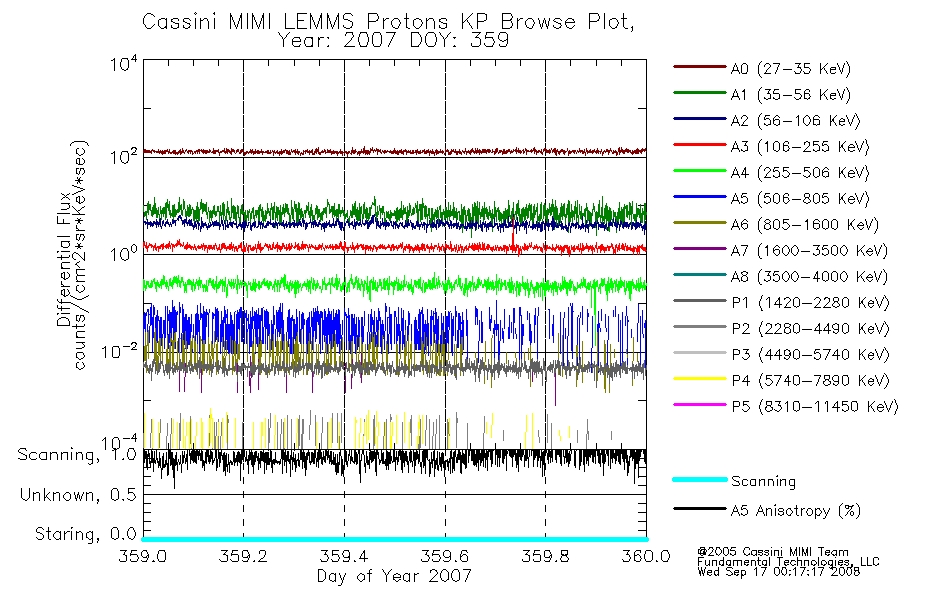Click the black A5 Anisotropy legend swatch
The height and width of the screenshot is (600, 950).
point(700,508)
